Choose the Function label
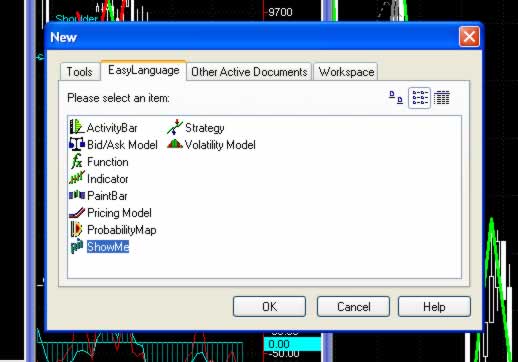This screenshot has width=518, height=362. 108,162
